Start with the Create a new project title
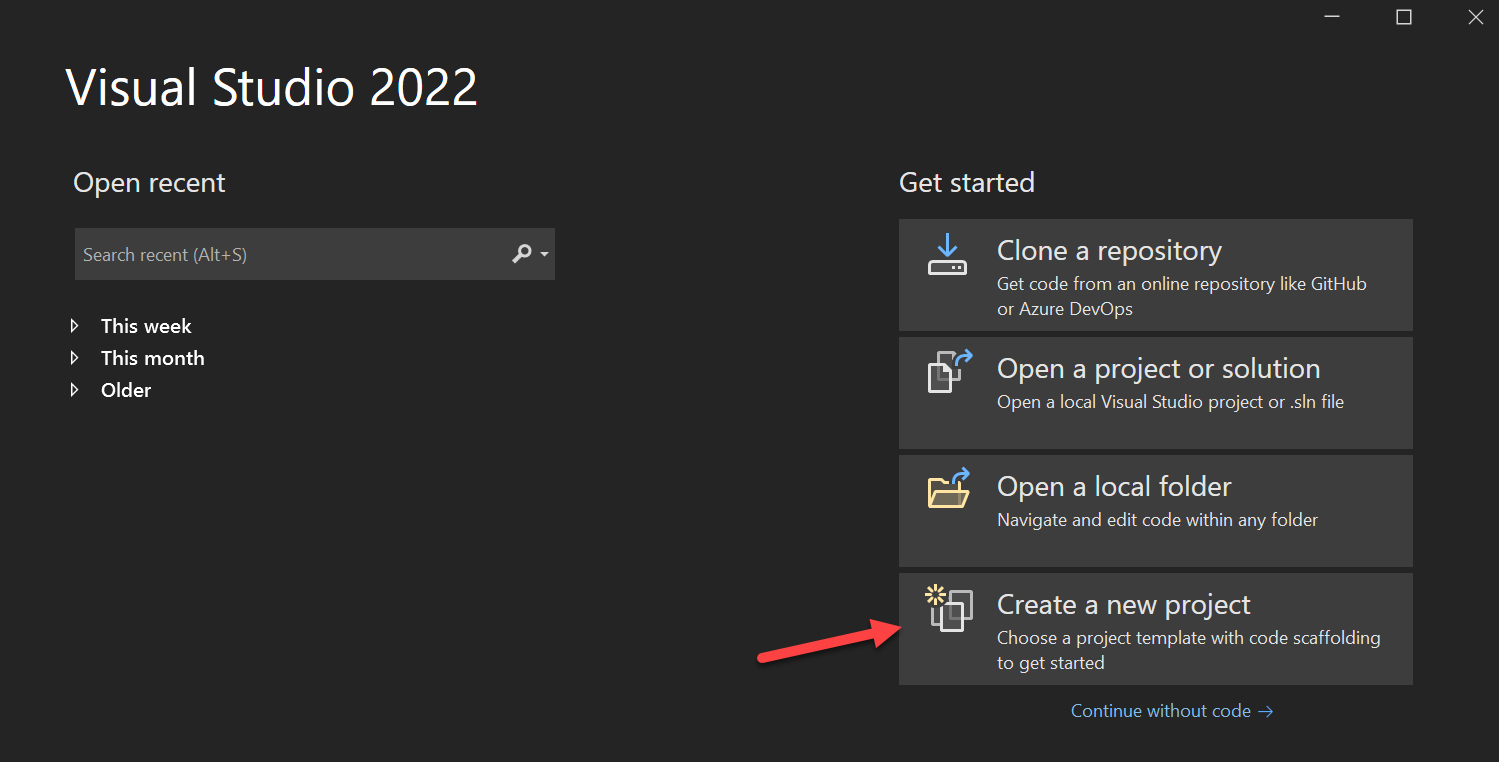The image size is (1499, 762). coord(1123,604)
